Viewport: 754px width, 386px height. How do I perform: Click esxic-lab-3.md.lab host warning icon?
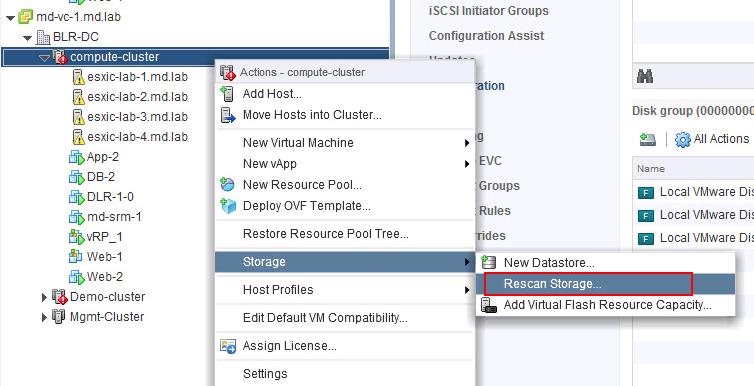[78, 117]
